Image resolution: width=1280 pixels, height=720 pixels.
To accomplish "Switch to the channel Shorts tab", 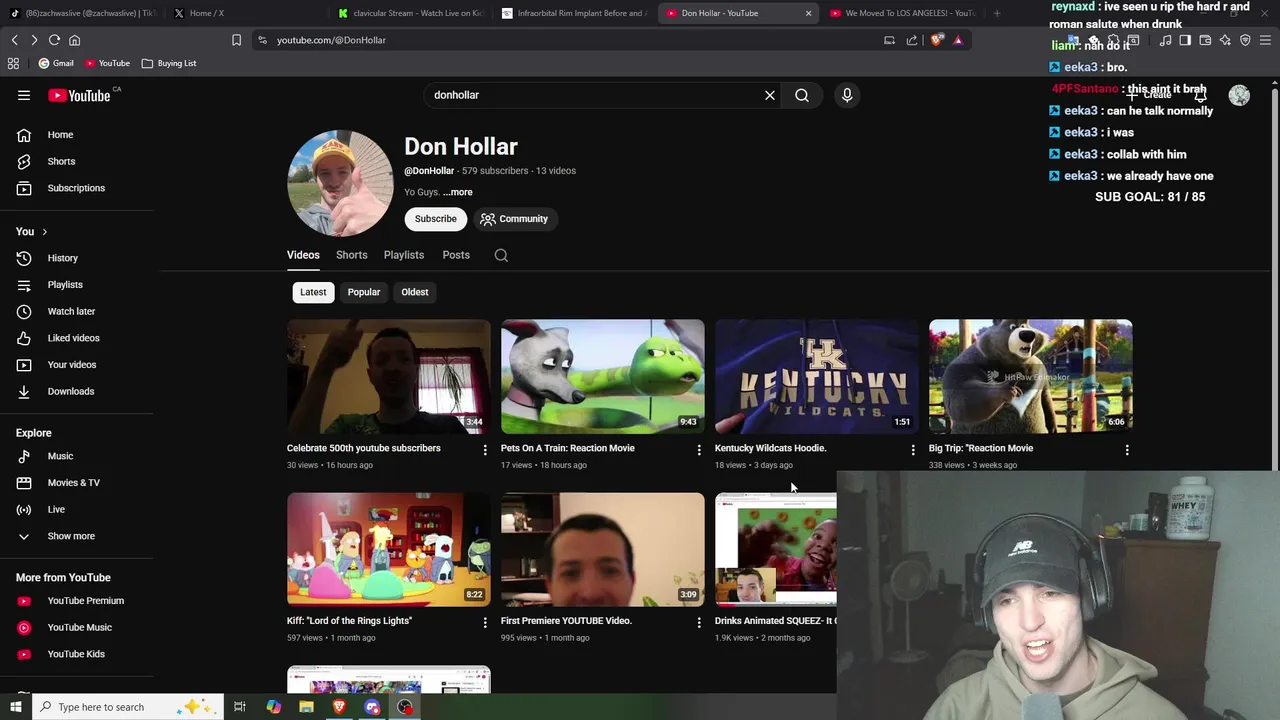I will coord(352,255).
